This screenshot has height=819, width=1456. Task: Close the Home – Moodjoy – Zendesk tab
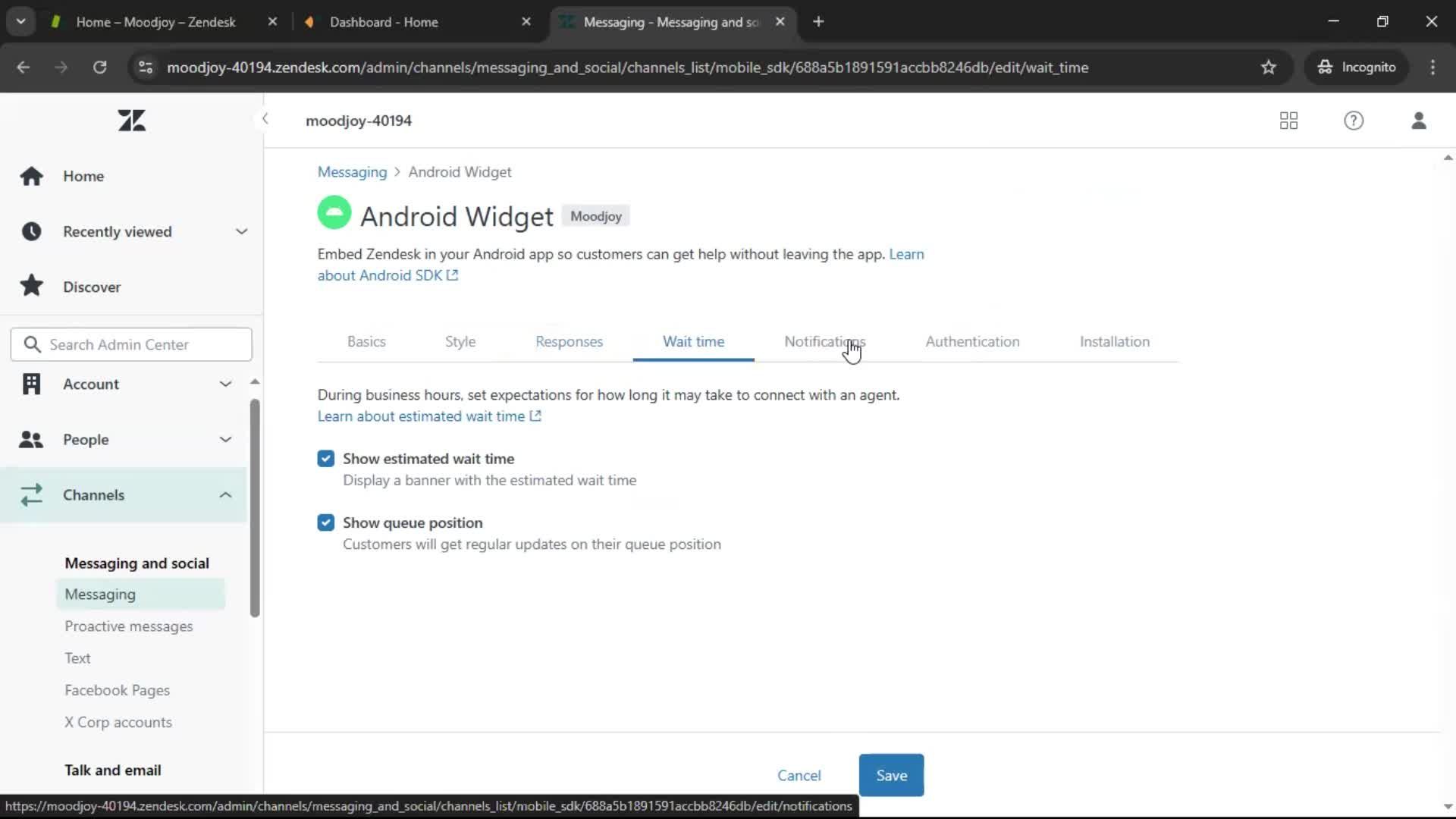[x=272, y=22]
